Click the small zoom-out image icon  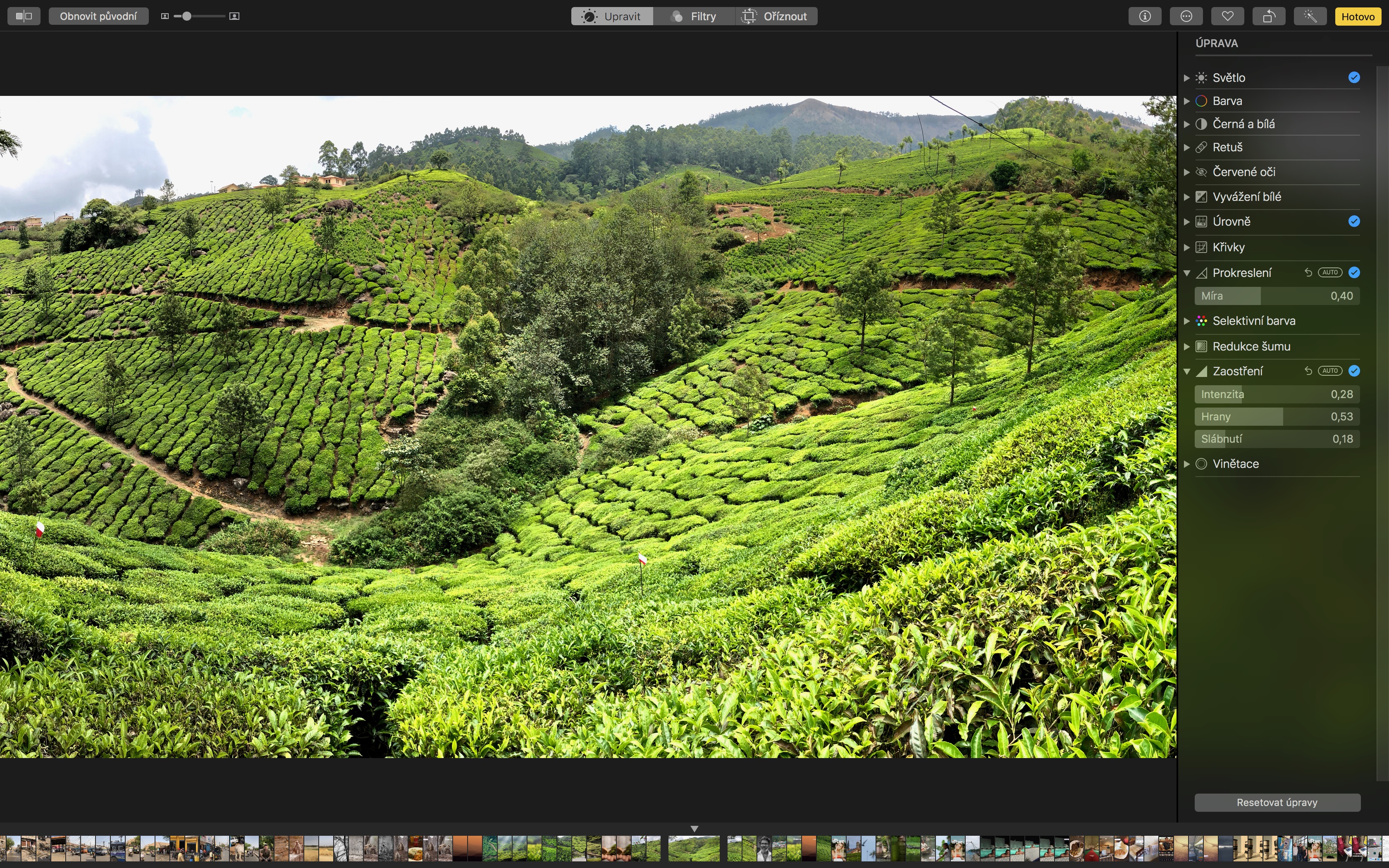coord(165,16)
